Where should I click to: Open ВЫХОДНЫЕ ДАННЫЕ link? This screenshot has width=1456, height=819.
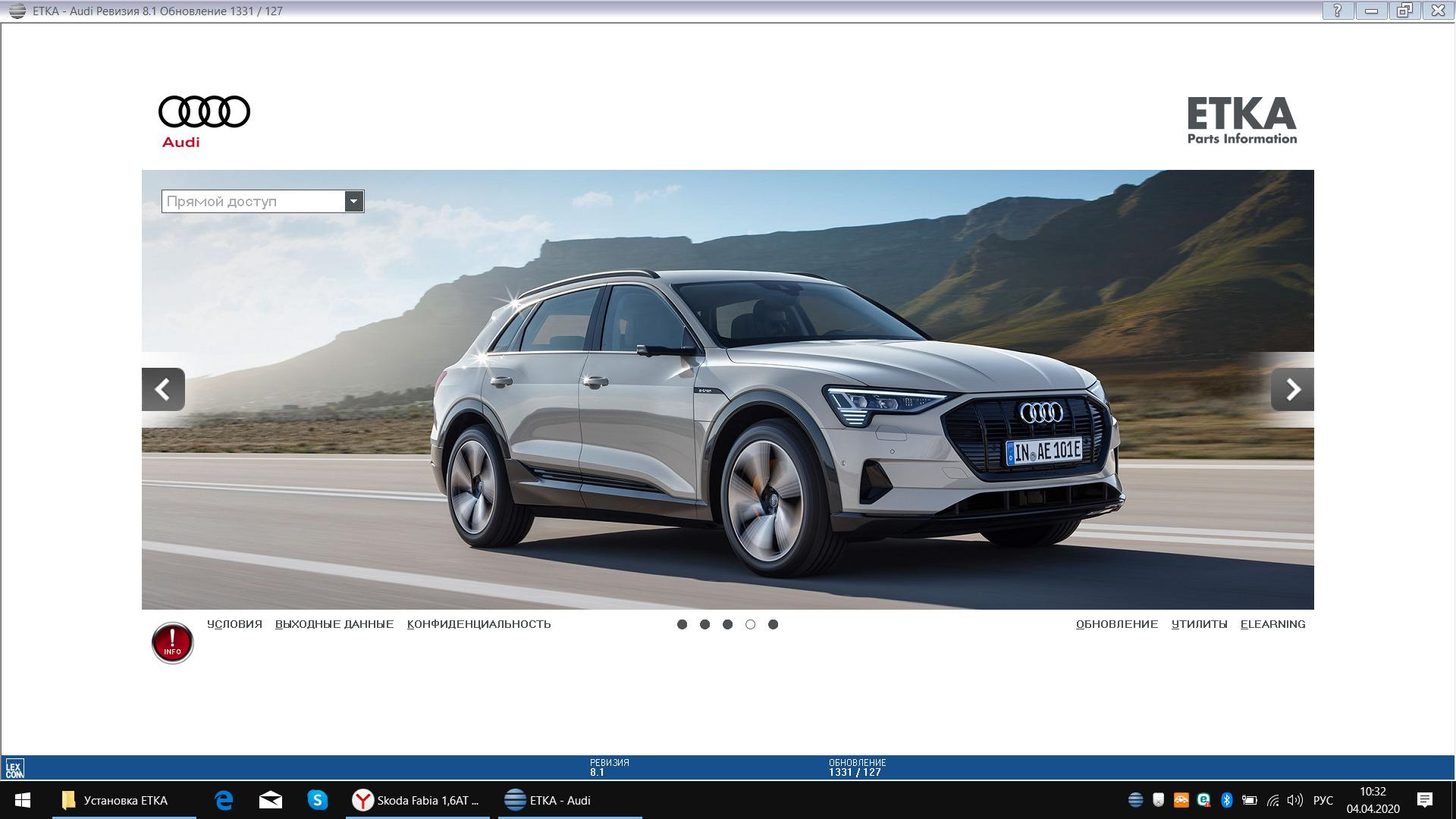[x=334, y=624]
